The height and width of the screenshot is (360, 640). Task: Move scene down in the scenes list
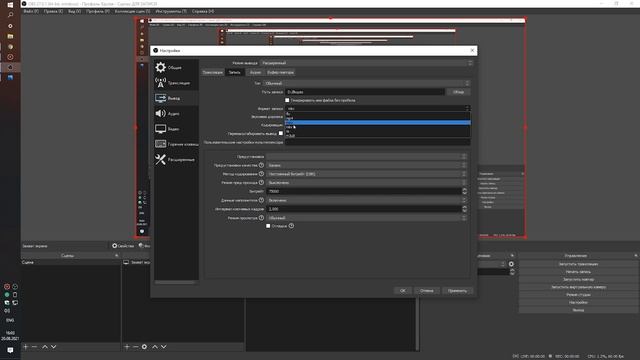(x=53, y=347)
